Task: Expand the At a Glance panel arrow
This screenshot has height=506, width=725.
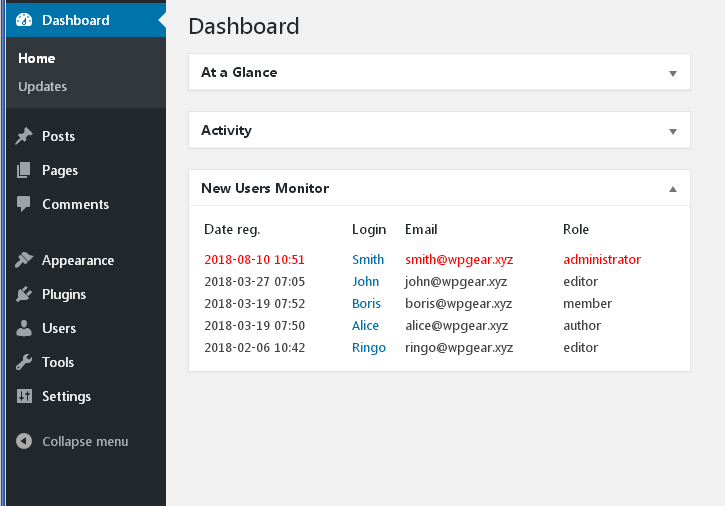Action: (x=673, y=73)
